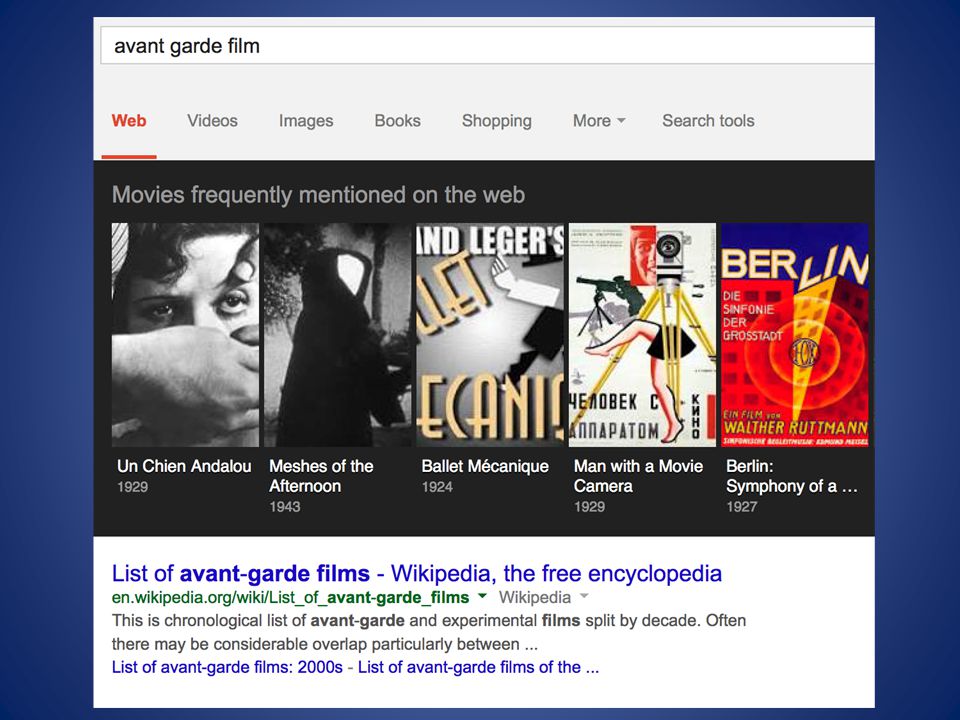Click the search box containing avant garde film
This screenshot has width=960, height=720.
click(x=487, y=45)
